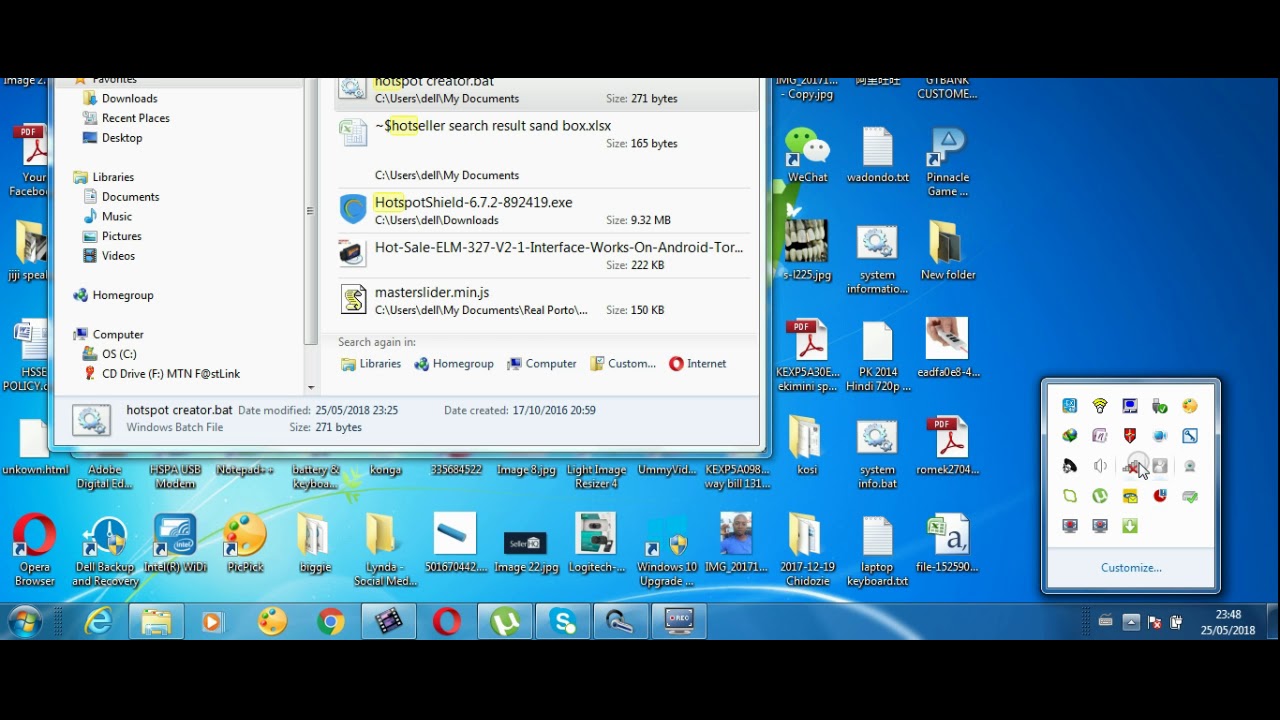Select Pictures library

click(x=121, y=236)
